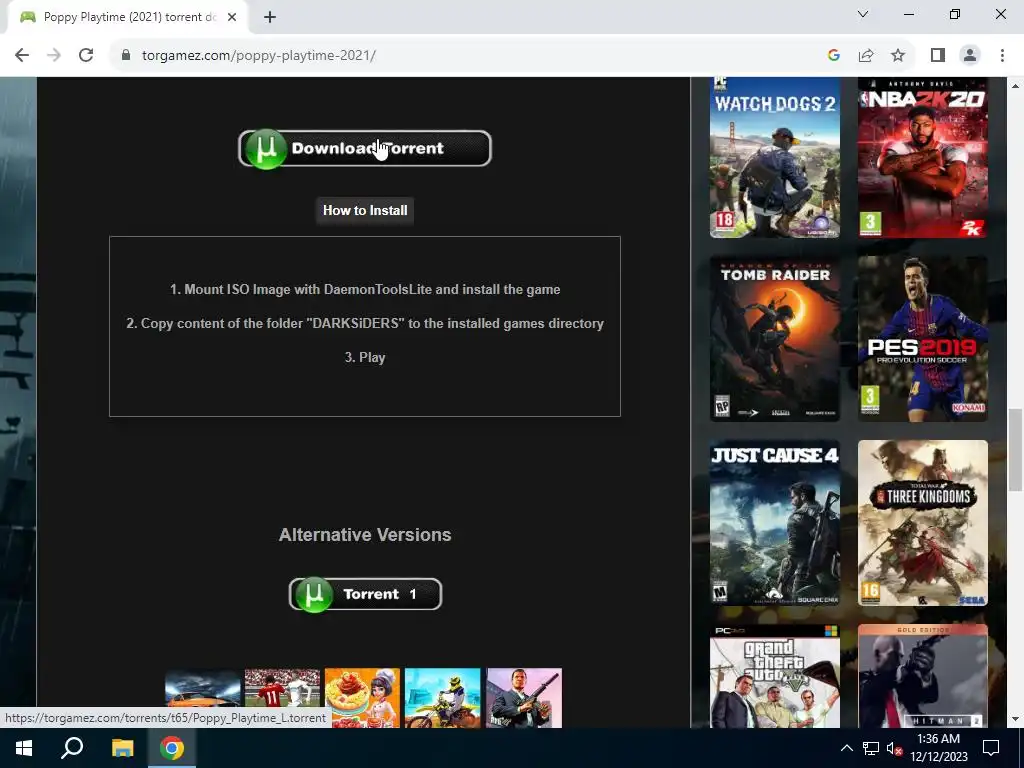Click the Download Torrent button
Viewport: 1024px width, 768px height.
(x=364, y=148)
